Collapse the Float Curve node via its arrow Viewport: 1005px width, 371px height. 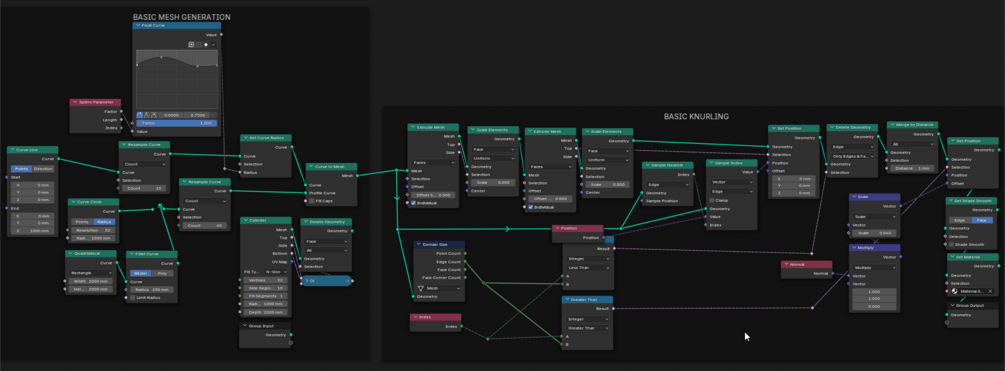click(137, 26)
